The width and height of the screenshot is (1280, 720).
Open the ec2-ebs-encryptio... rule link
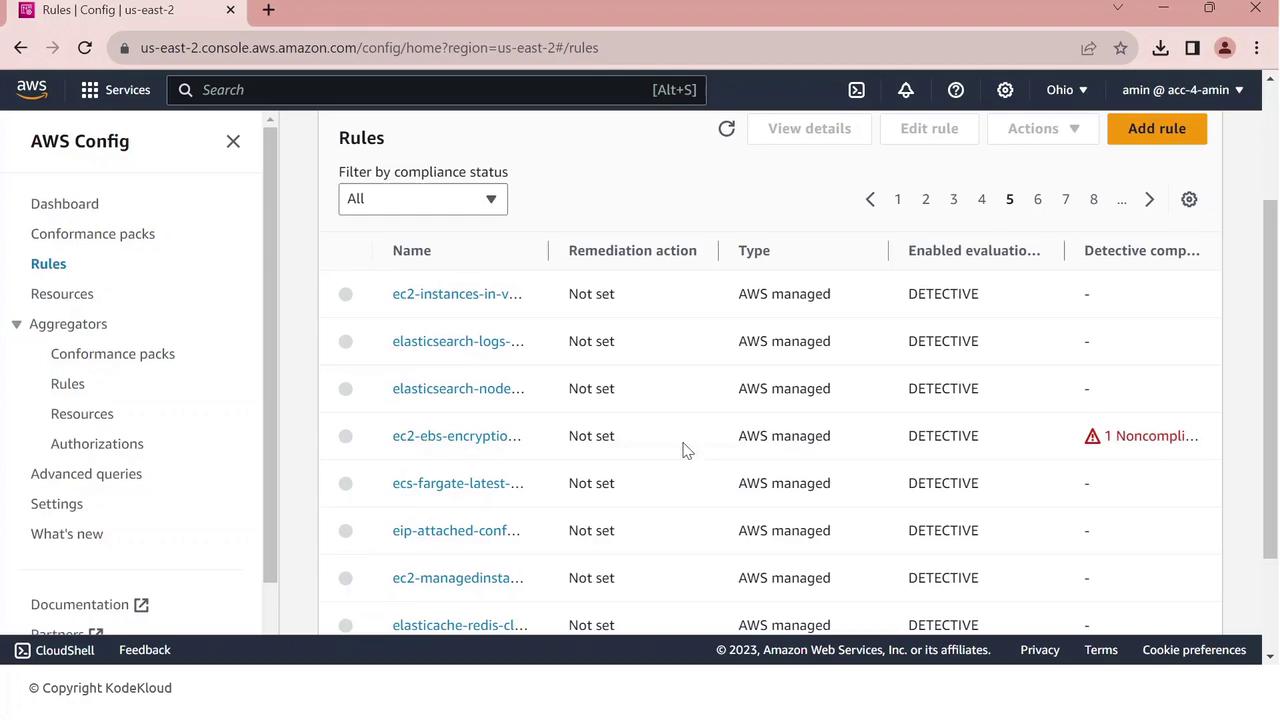coord(457,436)
